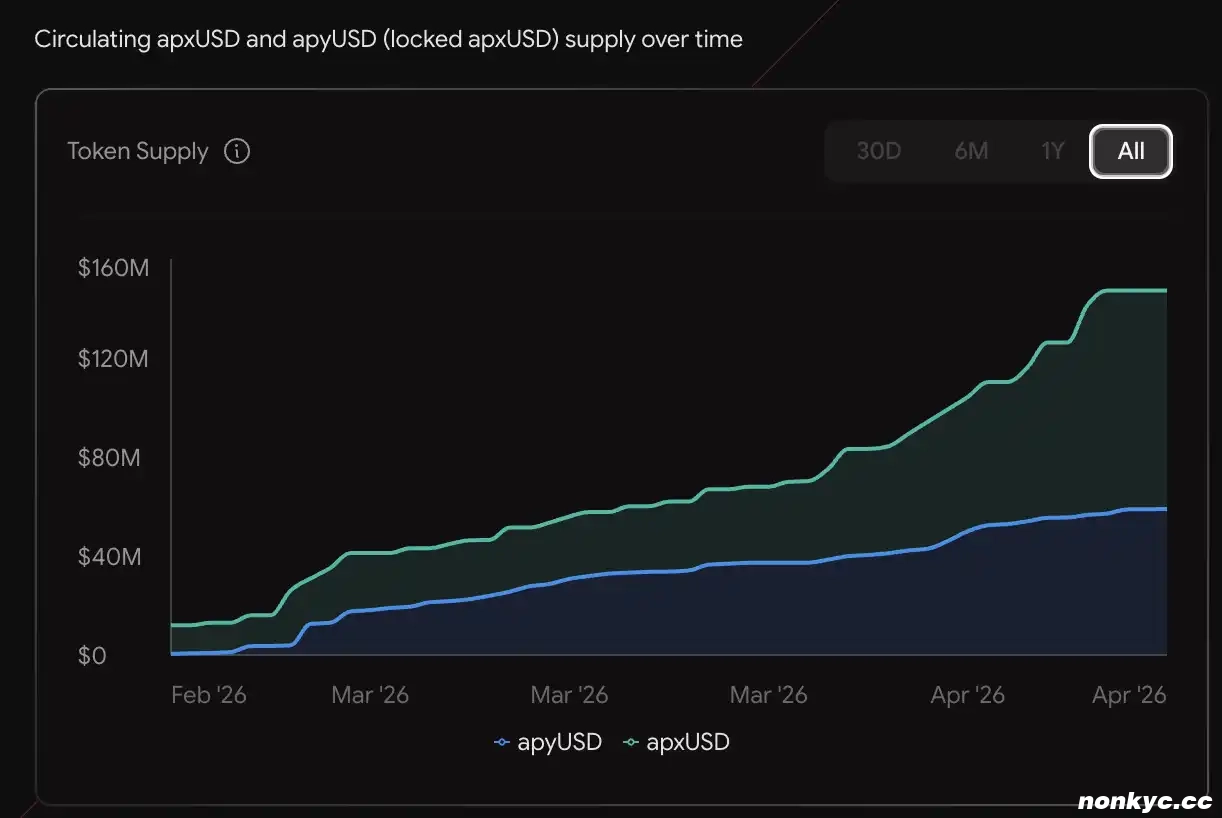Click the $80M y-axis label
This screenshot has width=1222, height=818.
(109, 458)
